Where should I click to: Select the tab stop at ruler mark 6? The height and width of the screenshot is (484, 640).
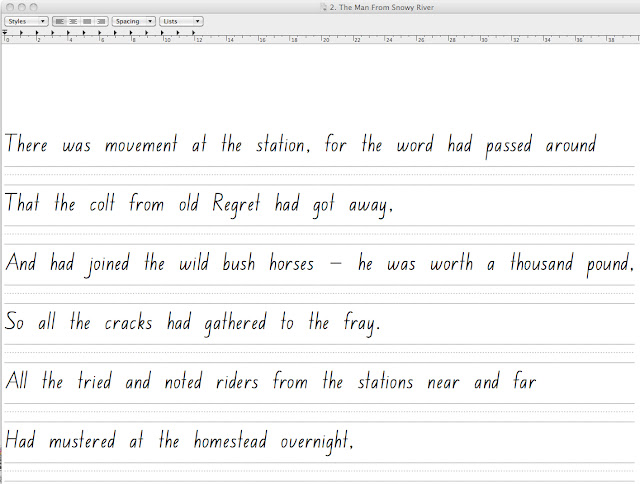click(100, 33)
